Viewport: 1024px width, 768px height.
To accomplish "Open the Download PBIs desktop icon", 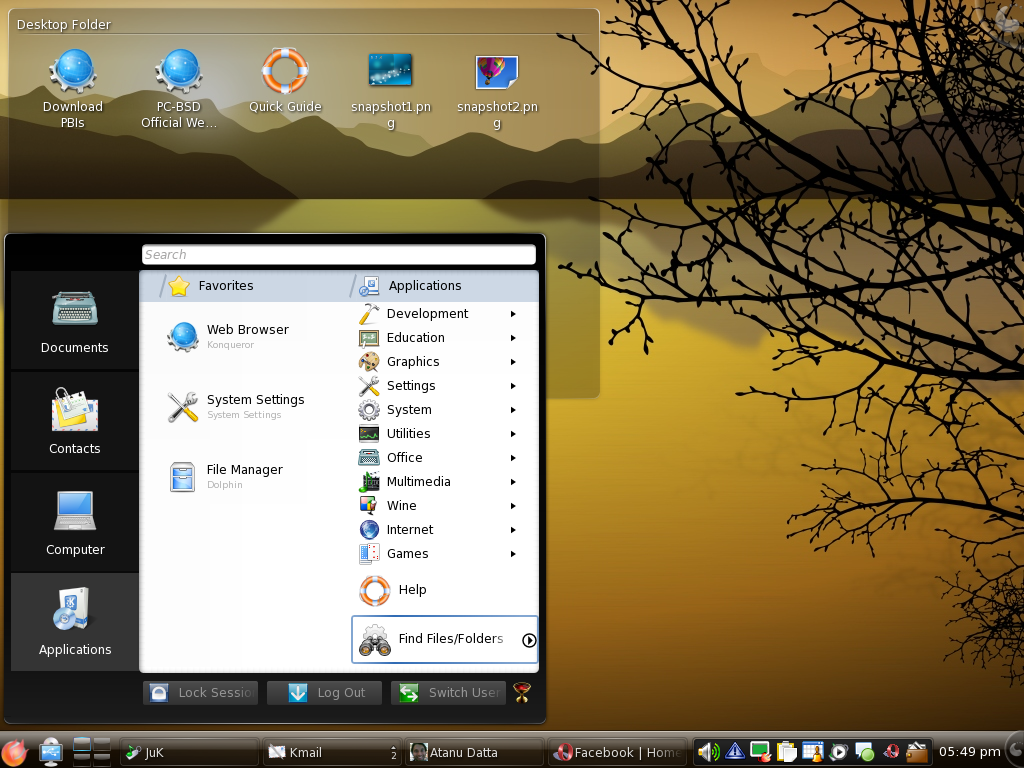I will coord(72,72).
